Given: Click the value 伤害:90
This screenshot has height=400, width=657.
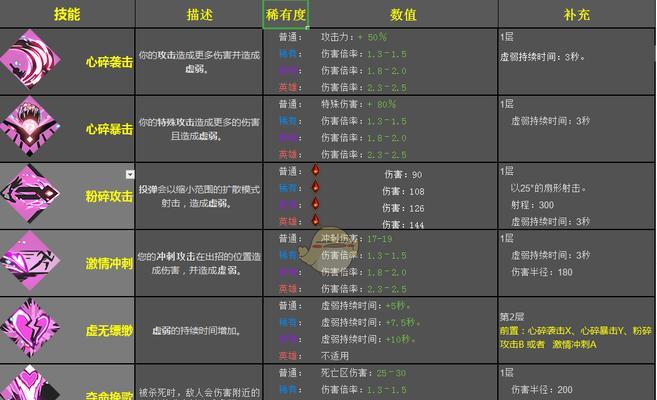Looking at the screenshot, I should point(403,175).
